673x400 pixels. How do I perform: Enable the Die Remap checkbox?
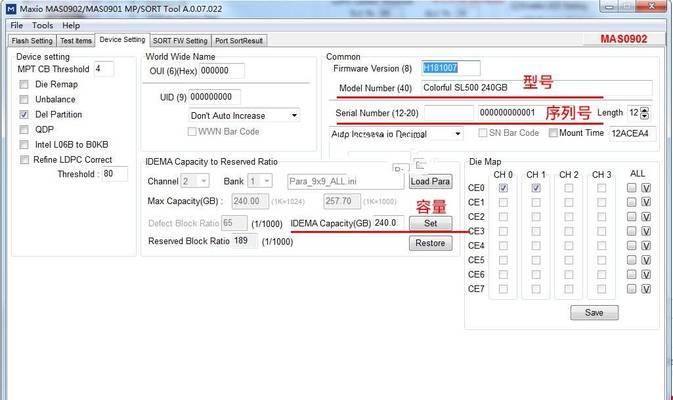(x=24, y=85)
